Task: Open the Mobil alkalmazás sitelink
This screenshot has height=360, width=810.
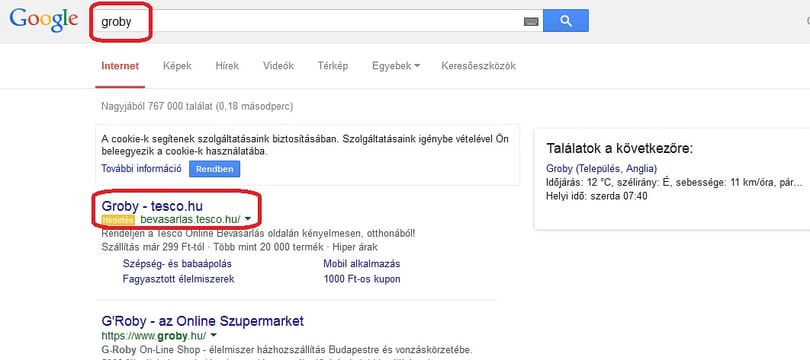Action: pos(362,264)
